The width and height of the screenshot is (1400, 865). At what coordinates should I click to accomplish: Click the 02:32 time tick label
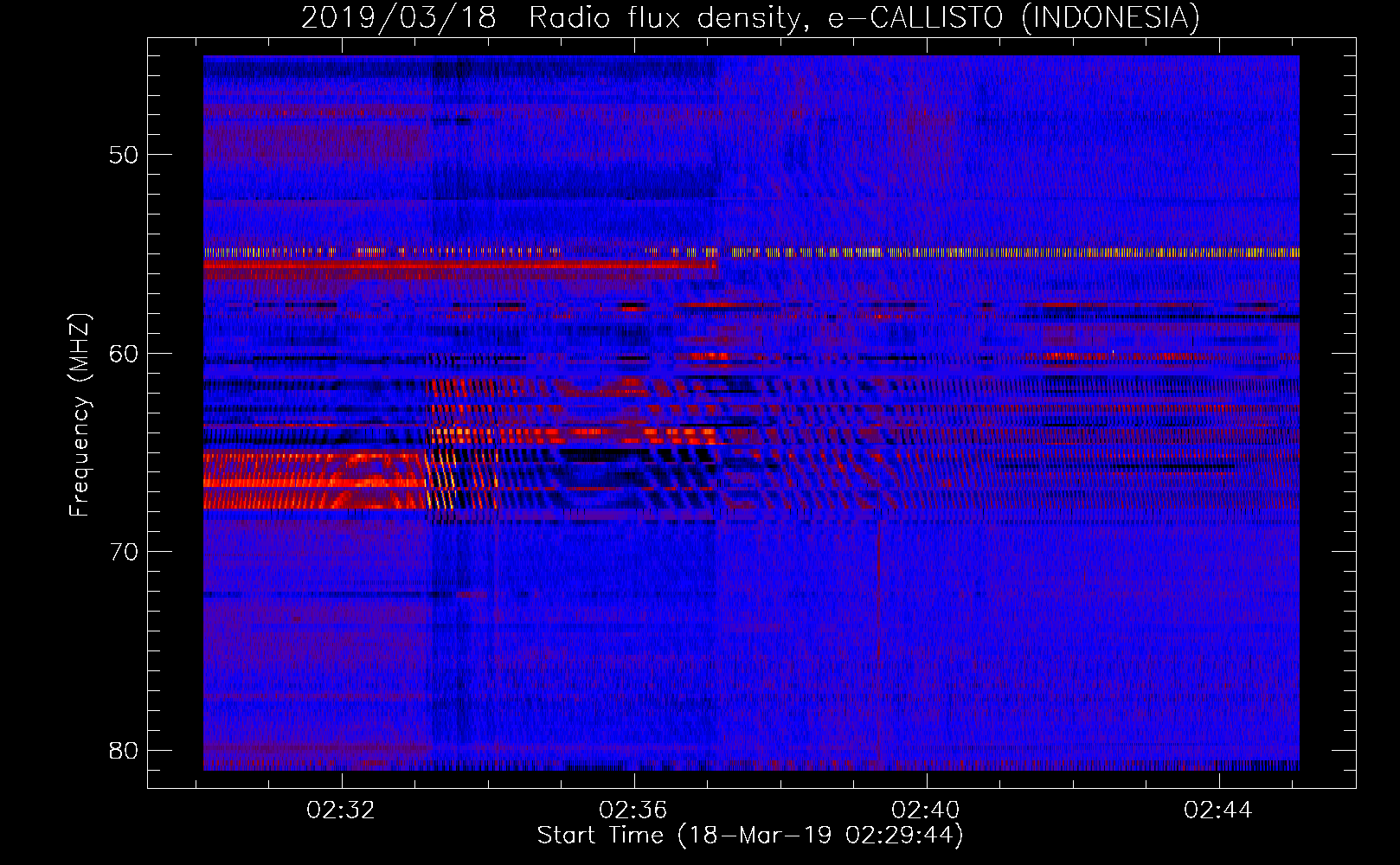(x=341, y=810)
